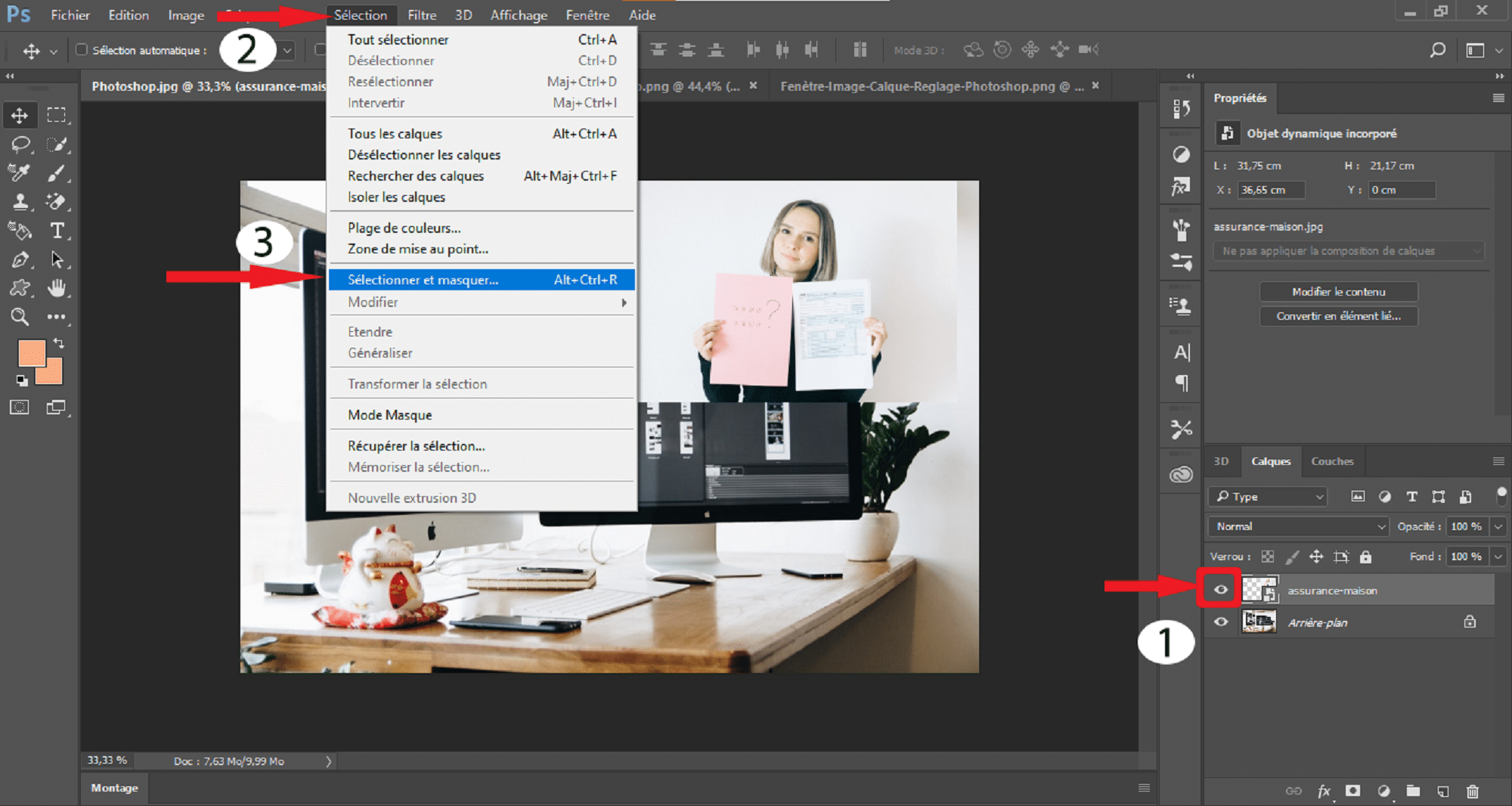
Task: Change screen mode icon in toolbox
Action: tap(57, 408)
